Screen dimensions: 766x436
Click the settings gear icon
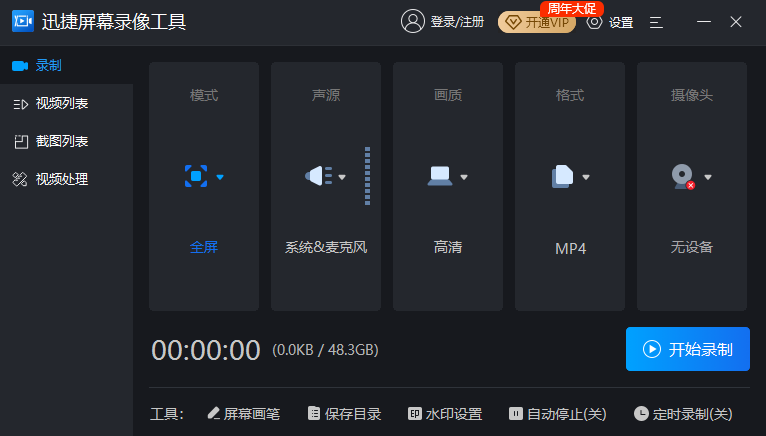[594, 22]
